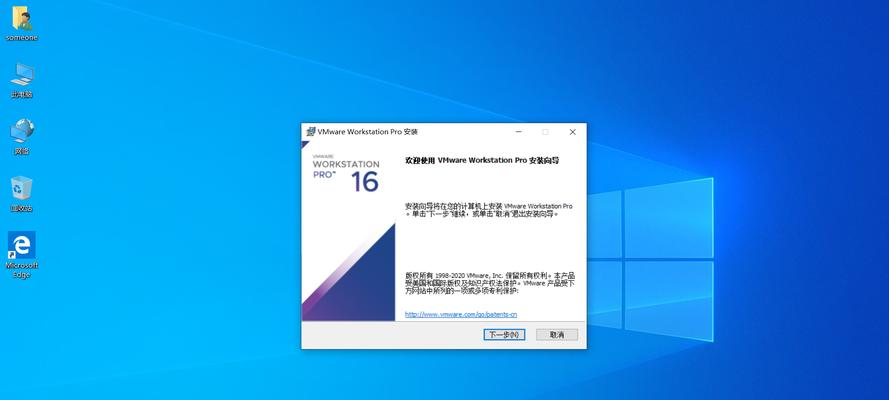This screenshot has height=400, width=889.
Task: Click the VMware Workstation Pro 安装 window title
Action: (367, 132)
